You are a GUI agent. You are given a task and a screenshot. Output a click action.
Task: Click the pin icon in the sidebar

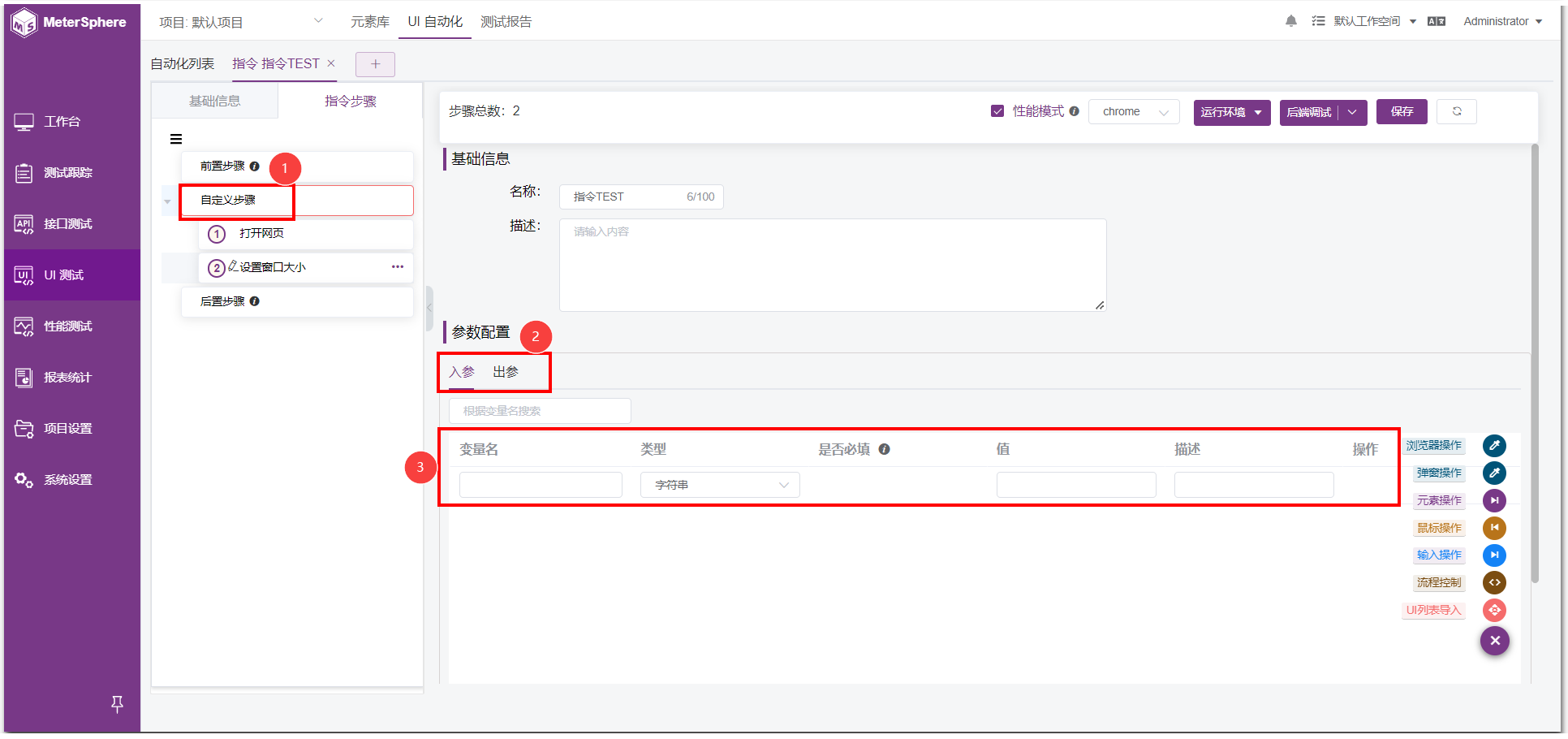117,704
